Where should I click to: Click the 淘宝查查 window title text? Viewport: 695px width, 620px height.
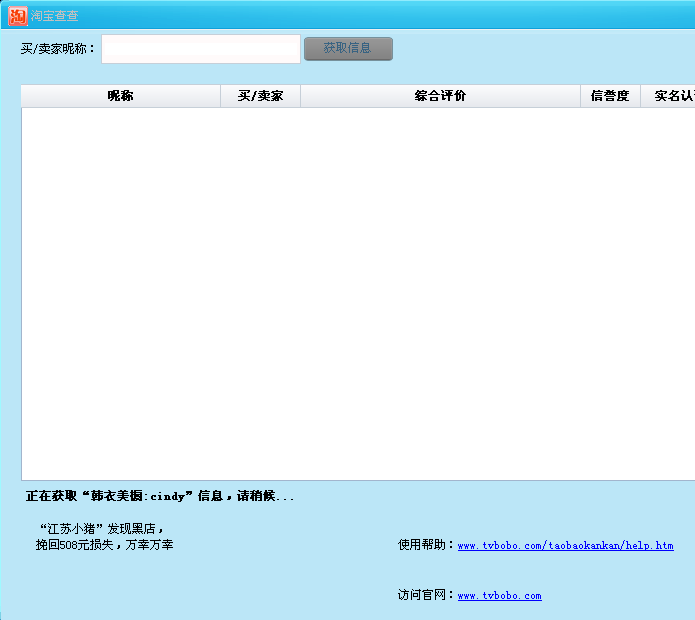click(55, 16)
